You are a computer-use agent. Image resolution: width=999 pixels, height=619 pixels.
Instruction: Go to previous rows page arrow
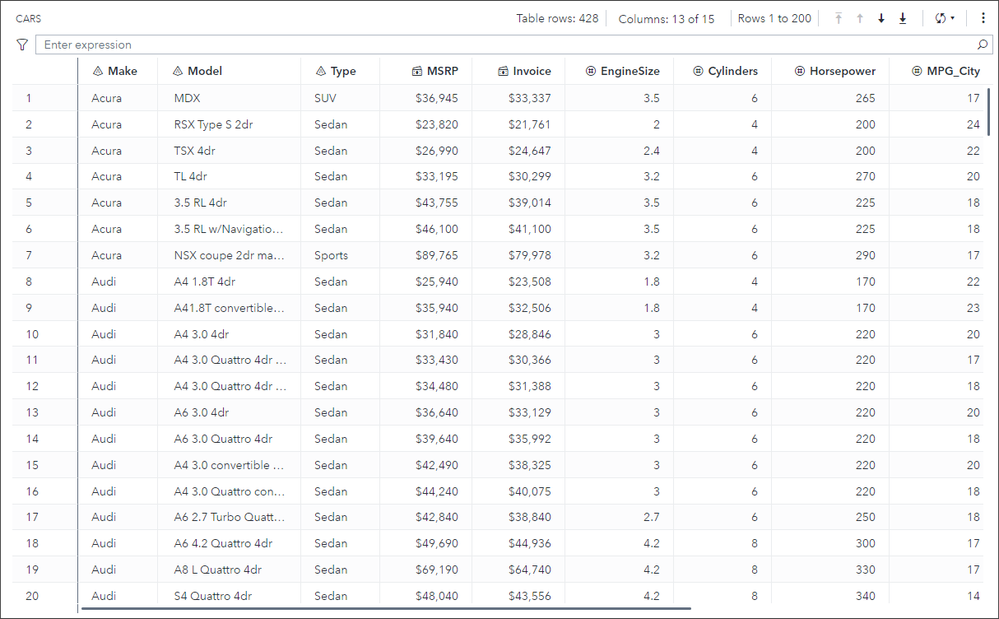860,18
